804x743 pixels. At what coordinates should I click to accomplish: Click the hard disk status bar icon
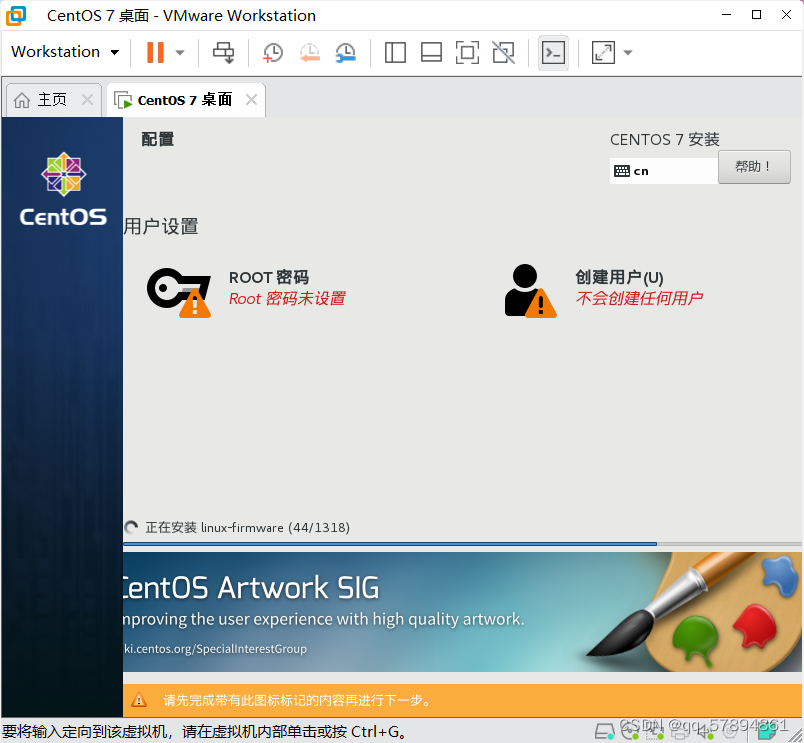pos(604,732)
